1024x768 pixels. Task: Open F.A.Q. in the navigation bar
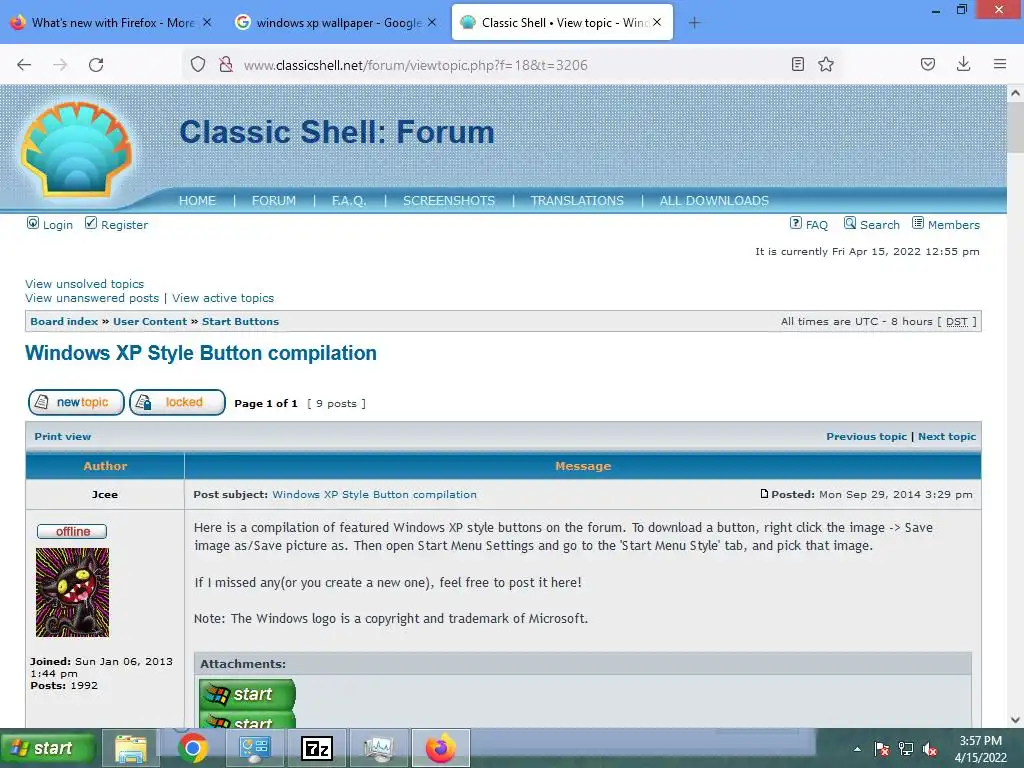349,200
